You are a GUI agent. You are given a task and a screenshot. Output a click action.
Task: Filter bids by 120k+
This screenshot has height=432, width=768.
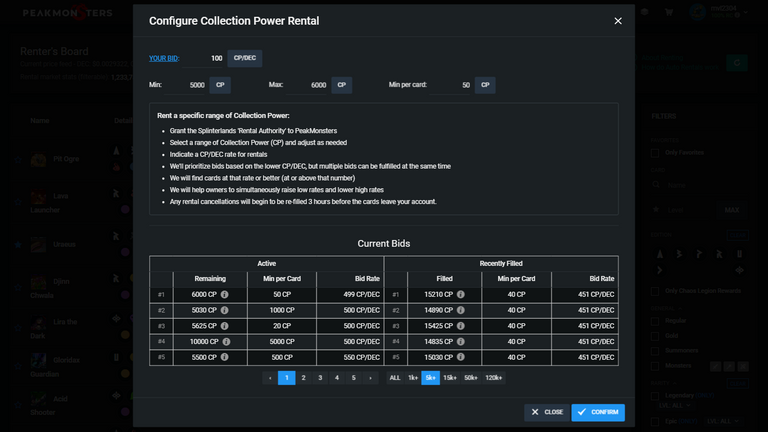point(494,378)
